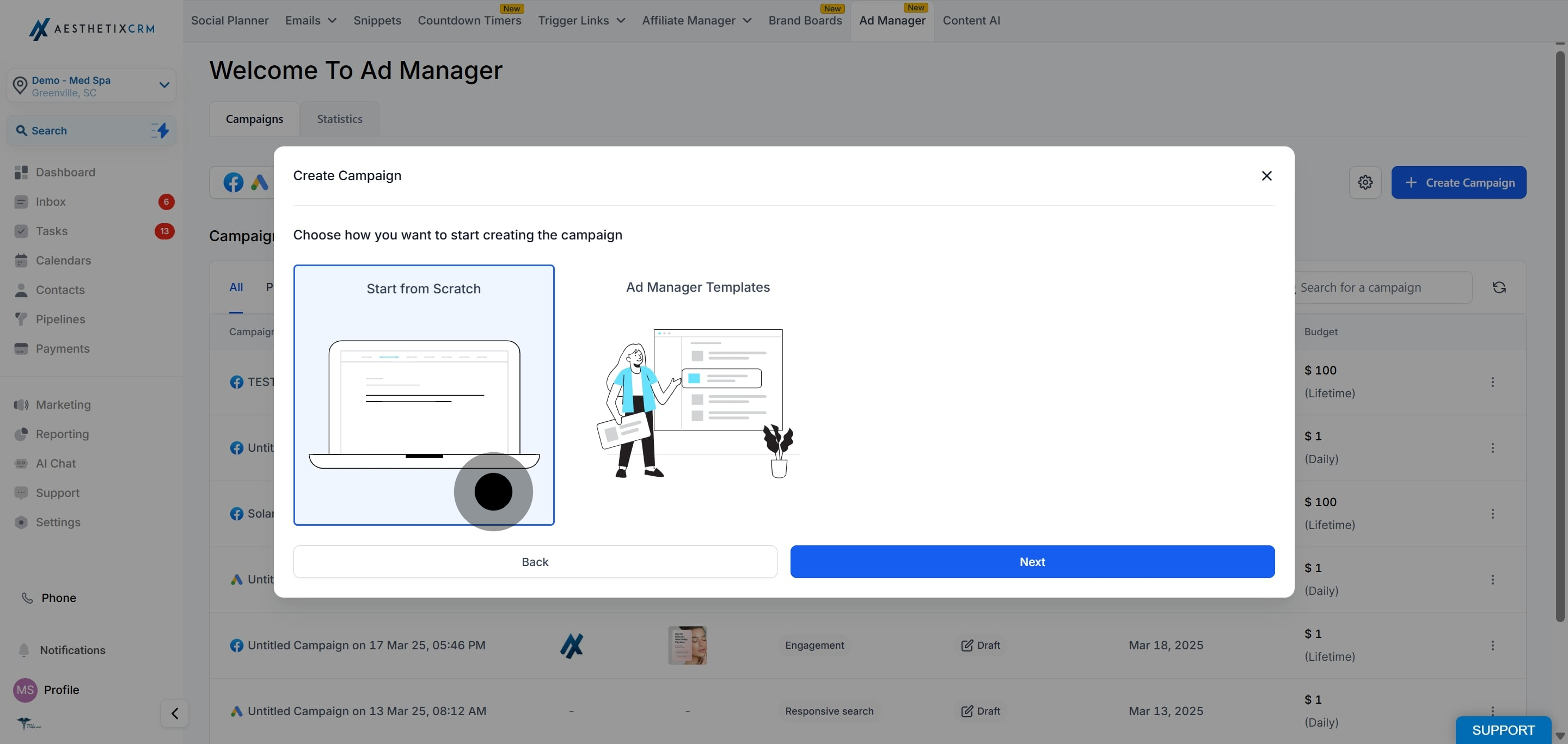Click the Back button in the dialog

(535, 562)
